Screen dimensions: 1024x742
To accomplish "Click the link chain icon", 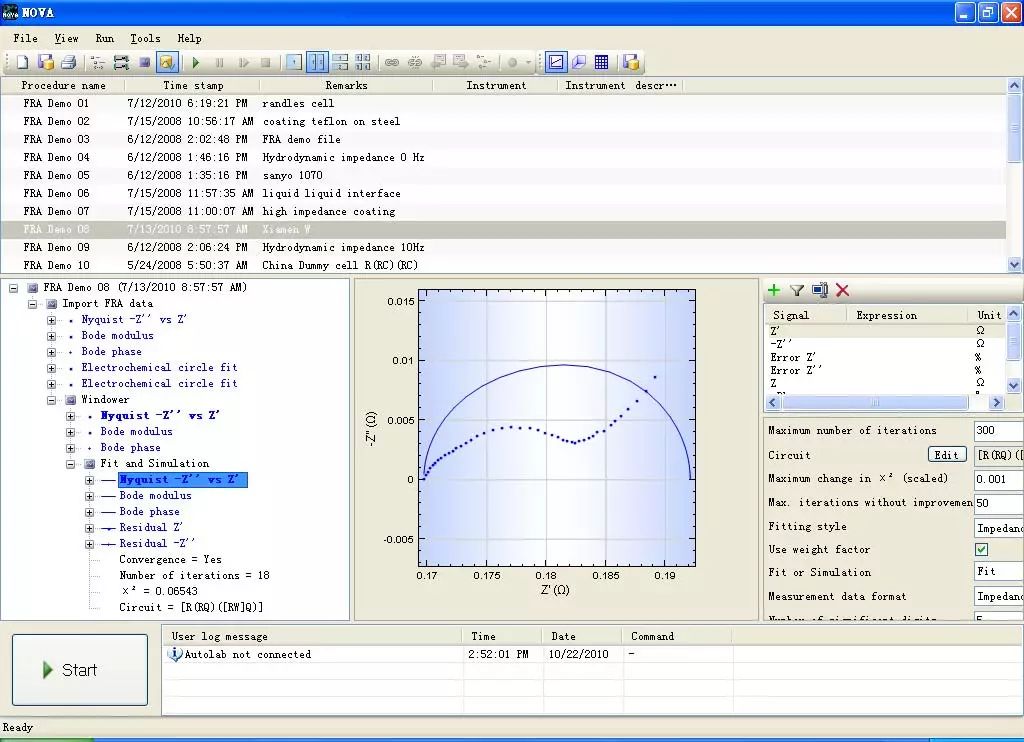I will [x=392, y=62].
